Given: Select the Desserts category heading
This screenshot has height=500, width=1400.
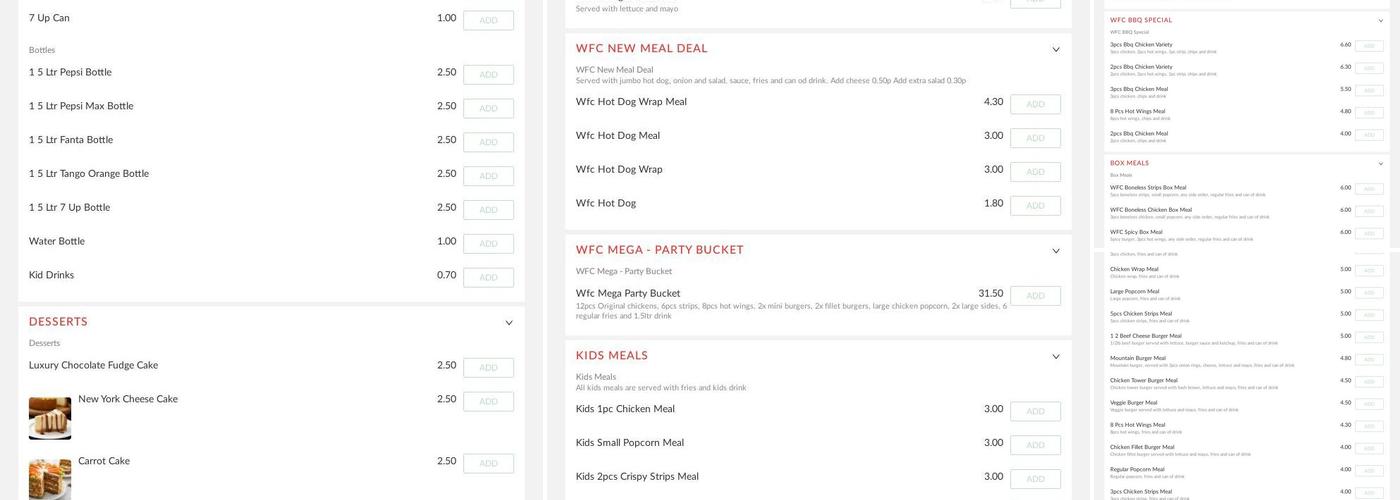Looking at the screenshot, I should click(58, 322).
